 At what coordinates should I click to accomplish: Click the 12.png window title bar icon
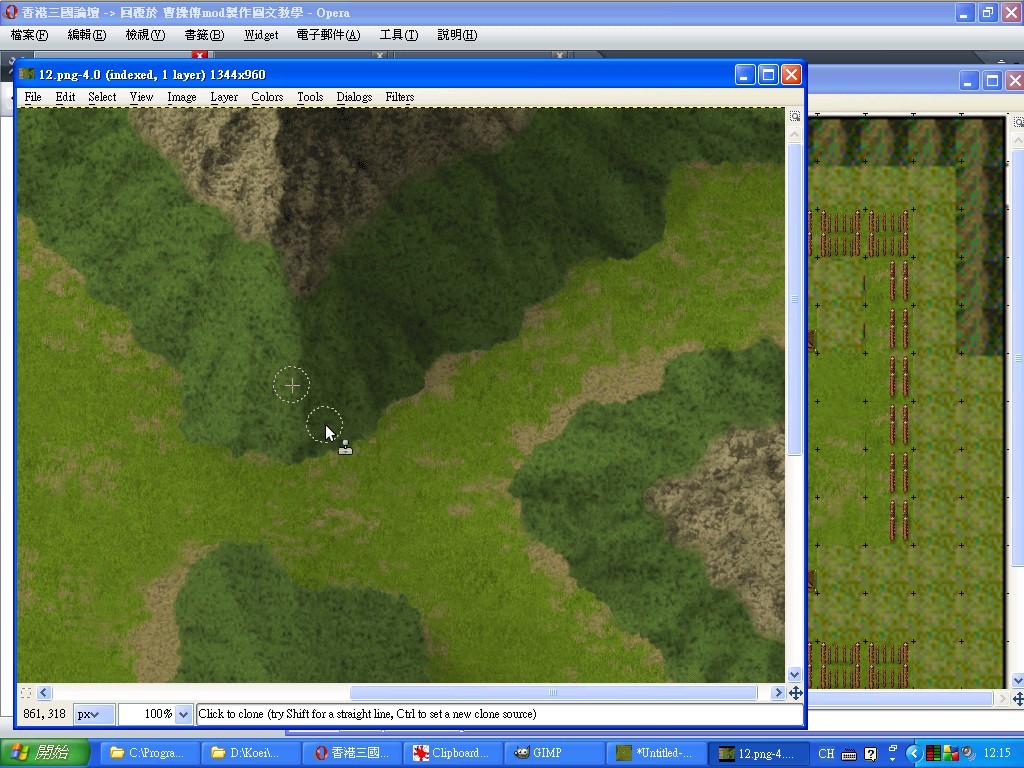[27, 74]
